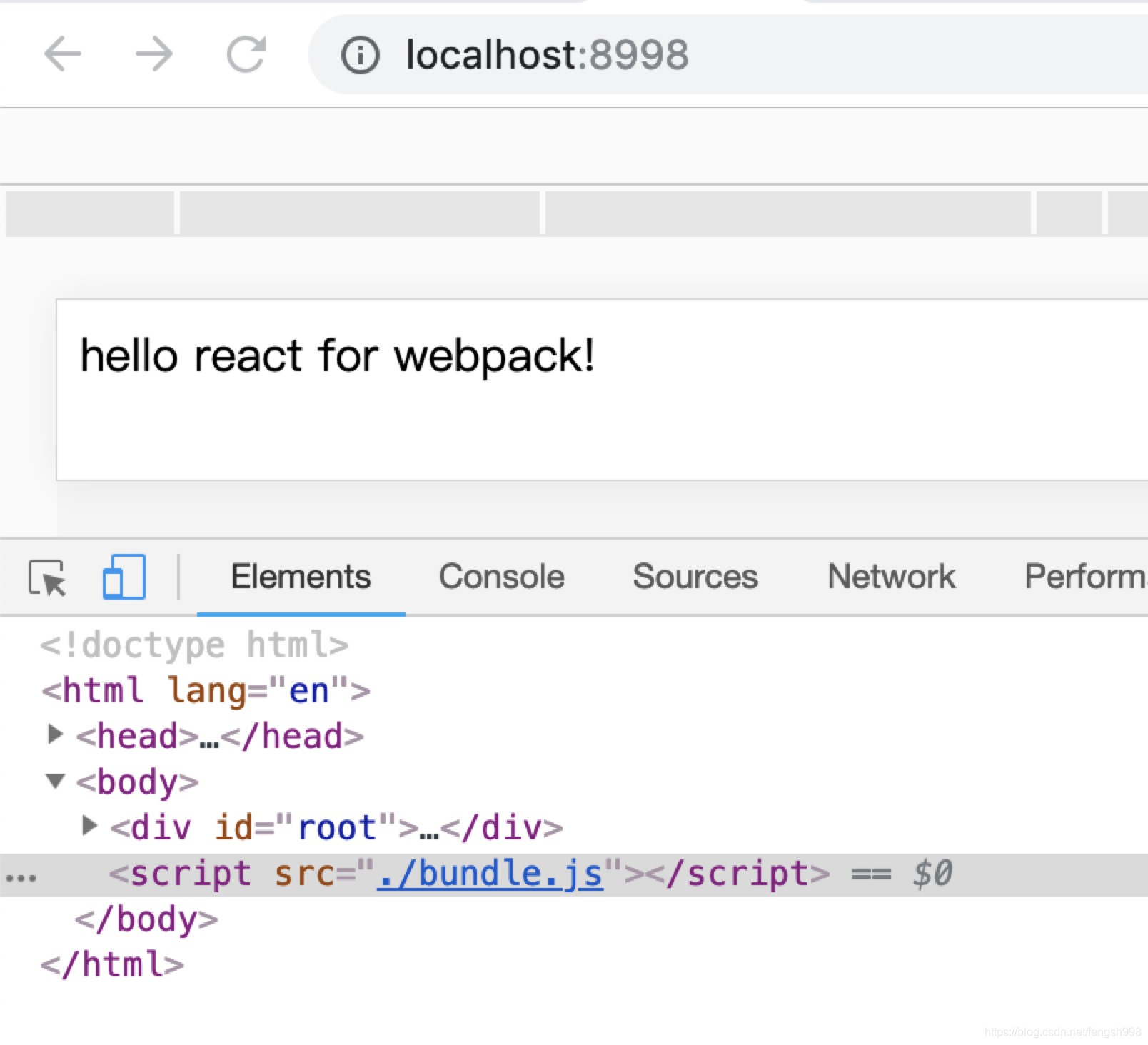
Task: Stay on the Elements tab
Action: pos(300,577)
